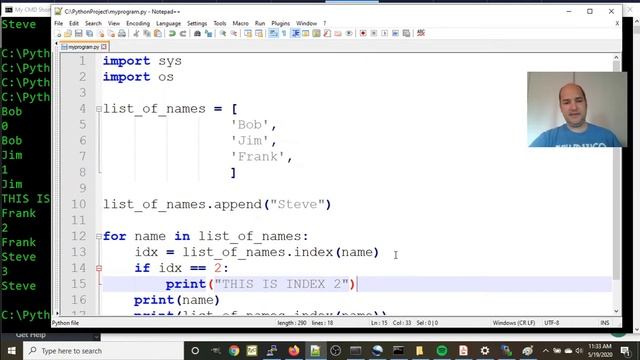640x360 pixels.
Task: Toggle show all characters pilcrow icon
Action: [x=284, y=33]
